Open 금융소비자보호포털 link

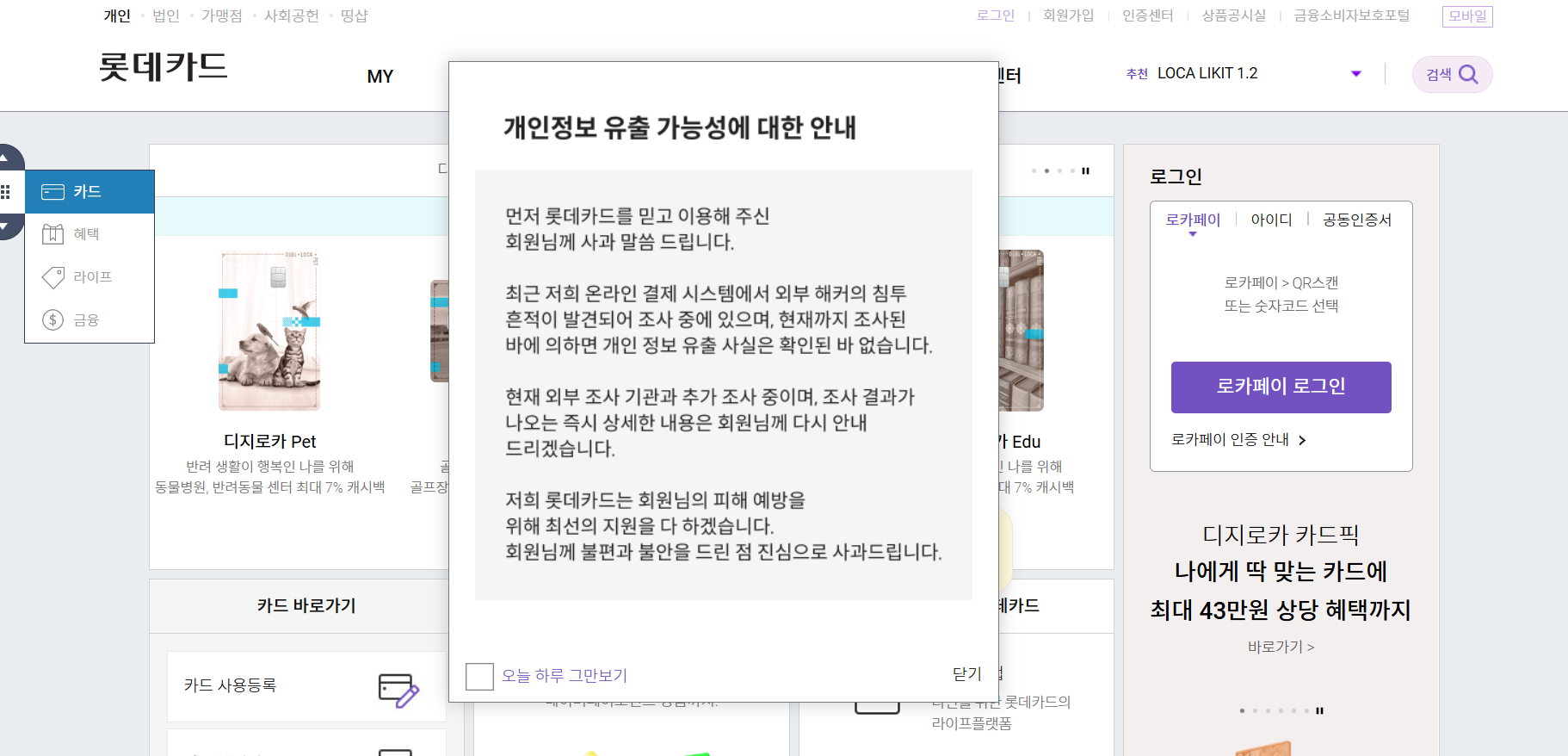point(1352,15)
